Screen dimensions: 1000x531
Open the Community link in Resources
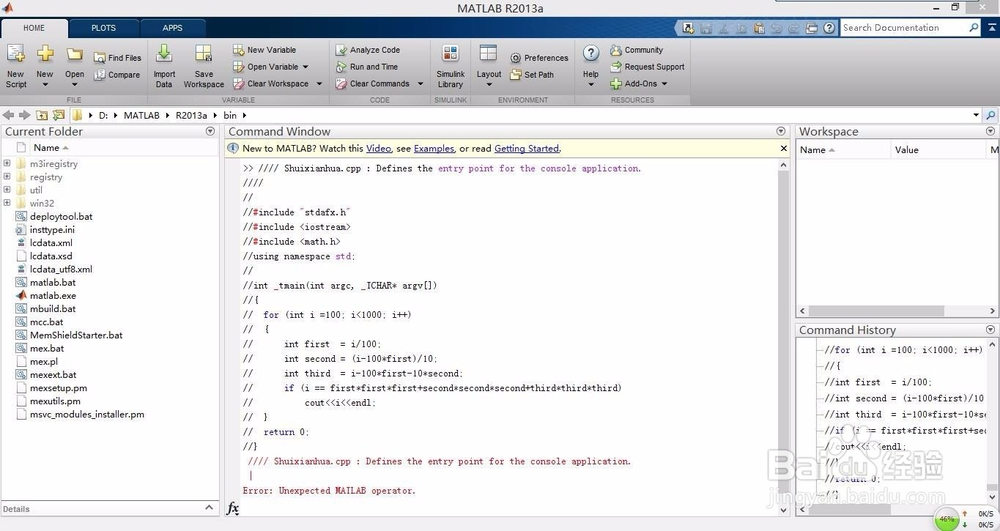(x=636, y=50)
